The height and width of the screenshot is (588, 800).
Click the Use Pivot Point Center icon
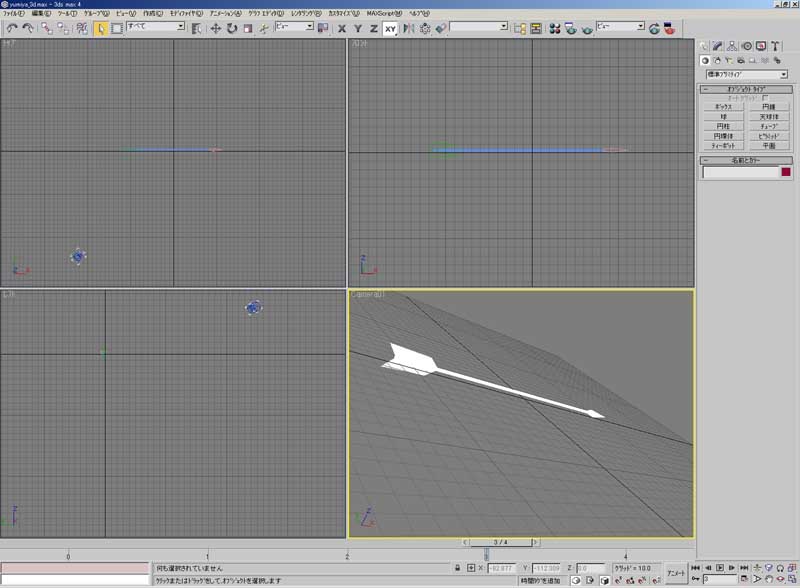[x=323, y=28]
